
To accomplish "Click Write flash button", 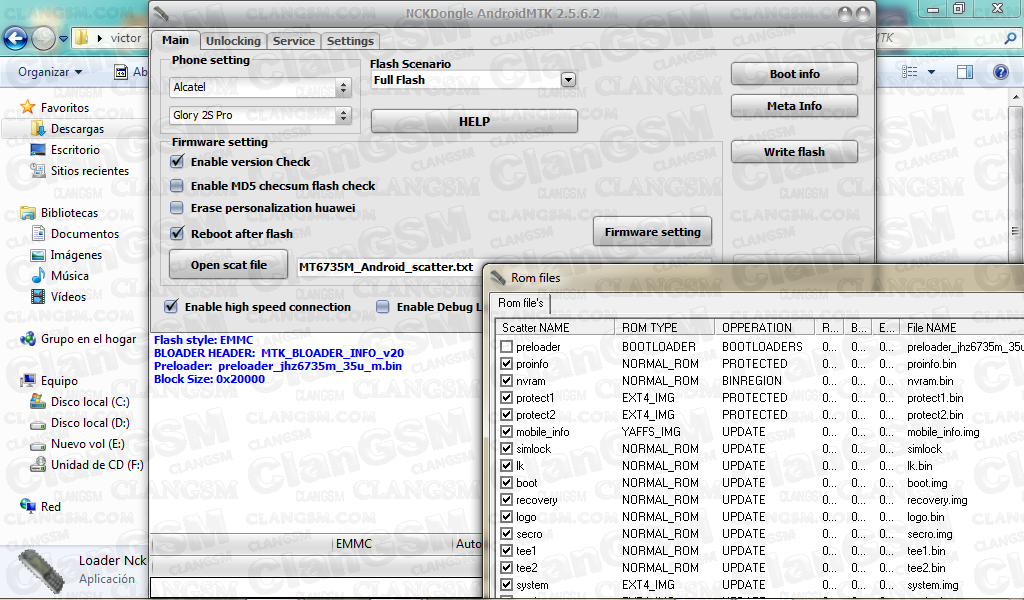I will (x=794, y=151).
